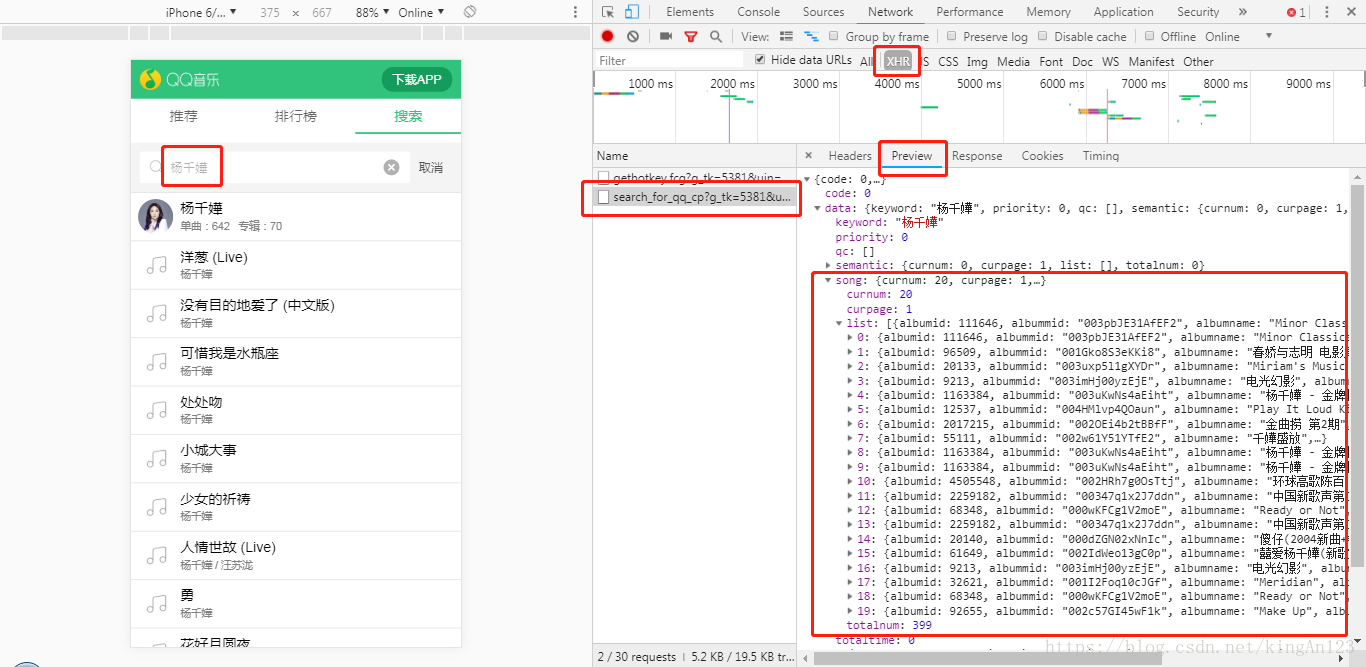This screenshot has width=1366, height=667.
Task: Activate the inspect element picker icon
Action: click(x=608, y=12)
